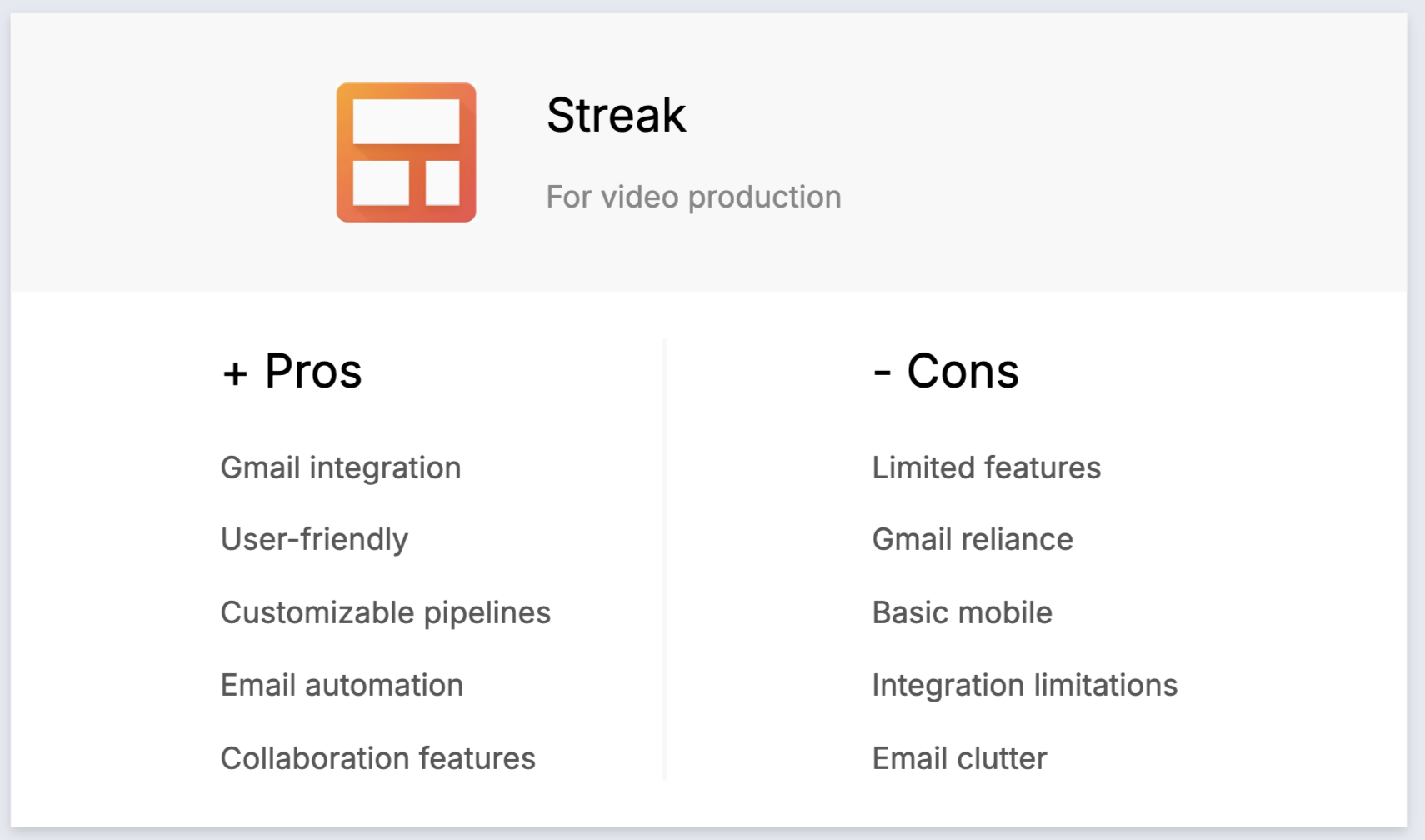Select 'Collaboration features' pro item

coord(378,758)
